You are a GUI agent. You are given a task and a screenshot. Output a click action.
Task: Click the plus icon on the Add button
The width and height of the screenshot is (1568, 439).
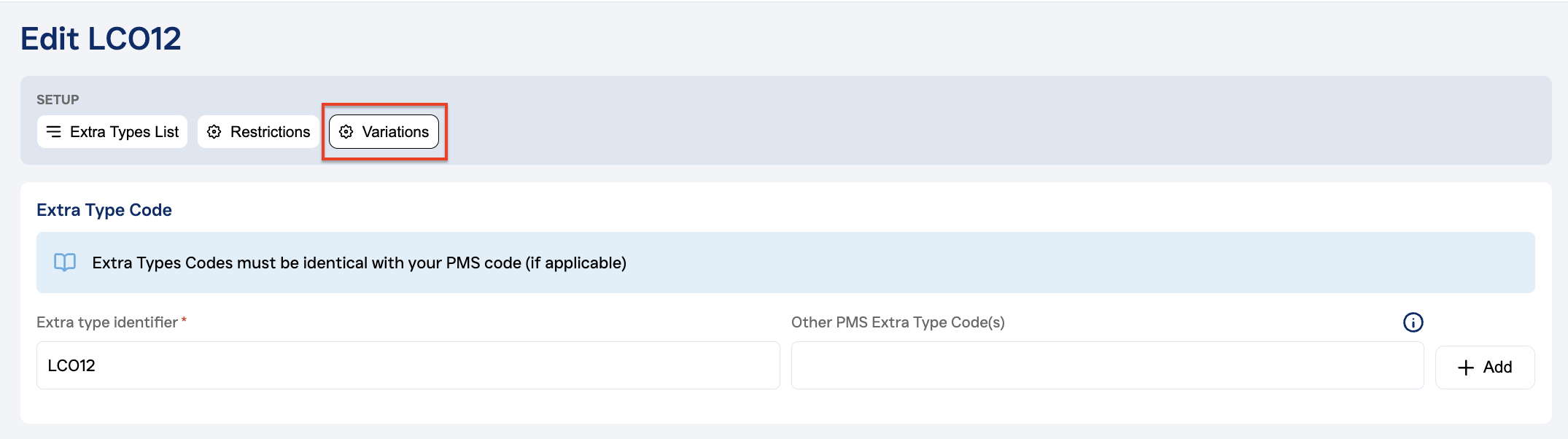[x=1465, y=368]
